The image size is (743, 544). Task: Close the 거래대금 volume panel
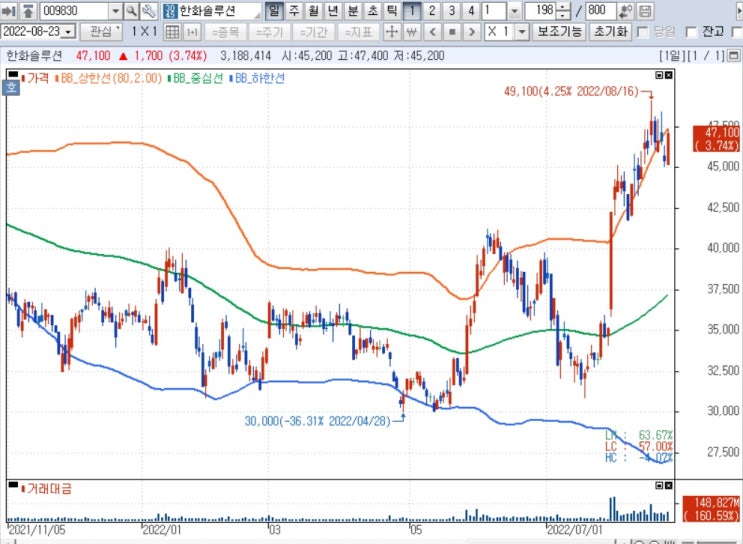(668, 486)
